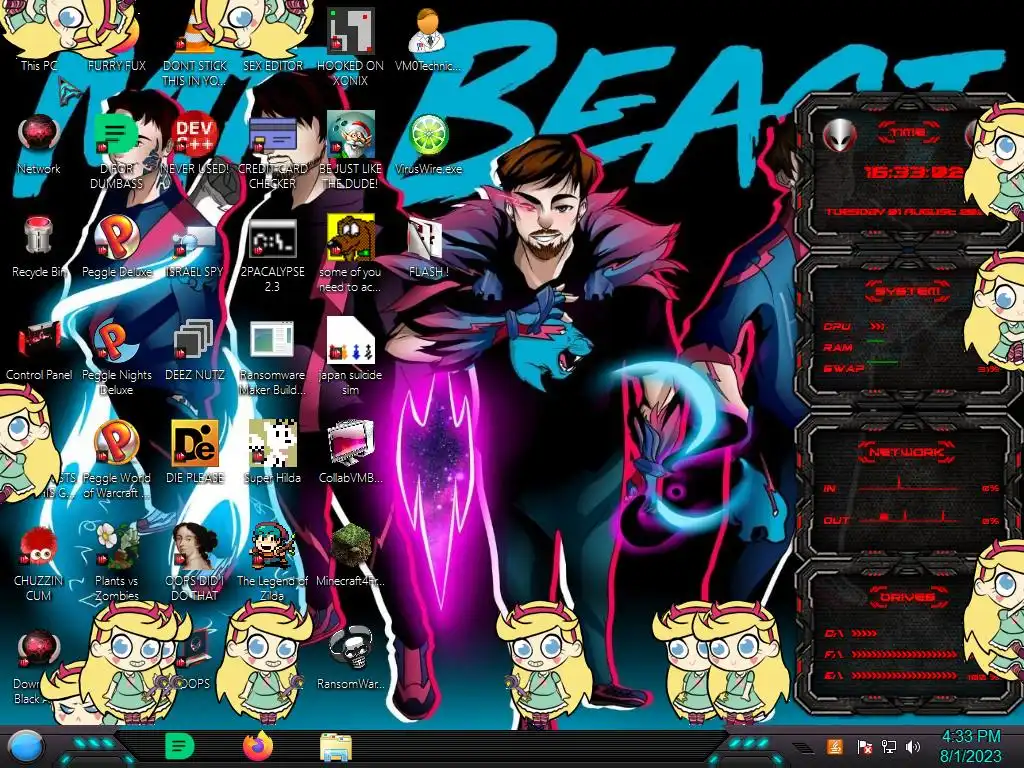Viewport: 1024px width, 768px height.
Task: Click the C:\ drive usage bar
Action: 865,633
